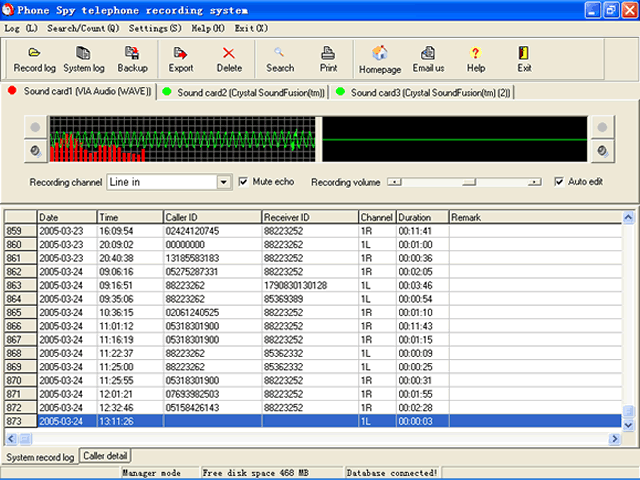Click the right channel record button
Screen dimensions: 640x480
coord(602,127)
